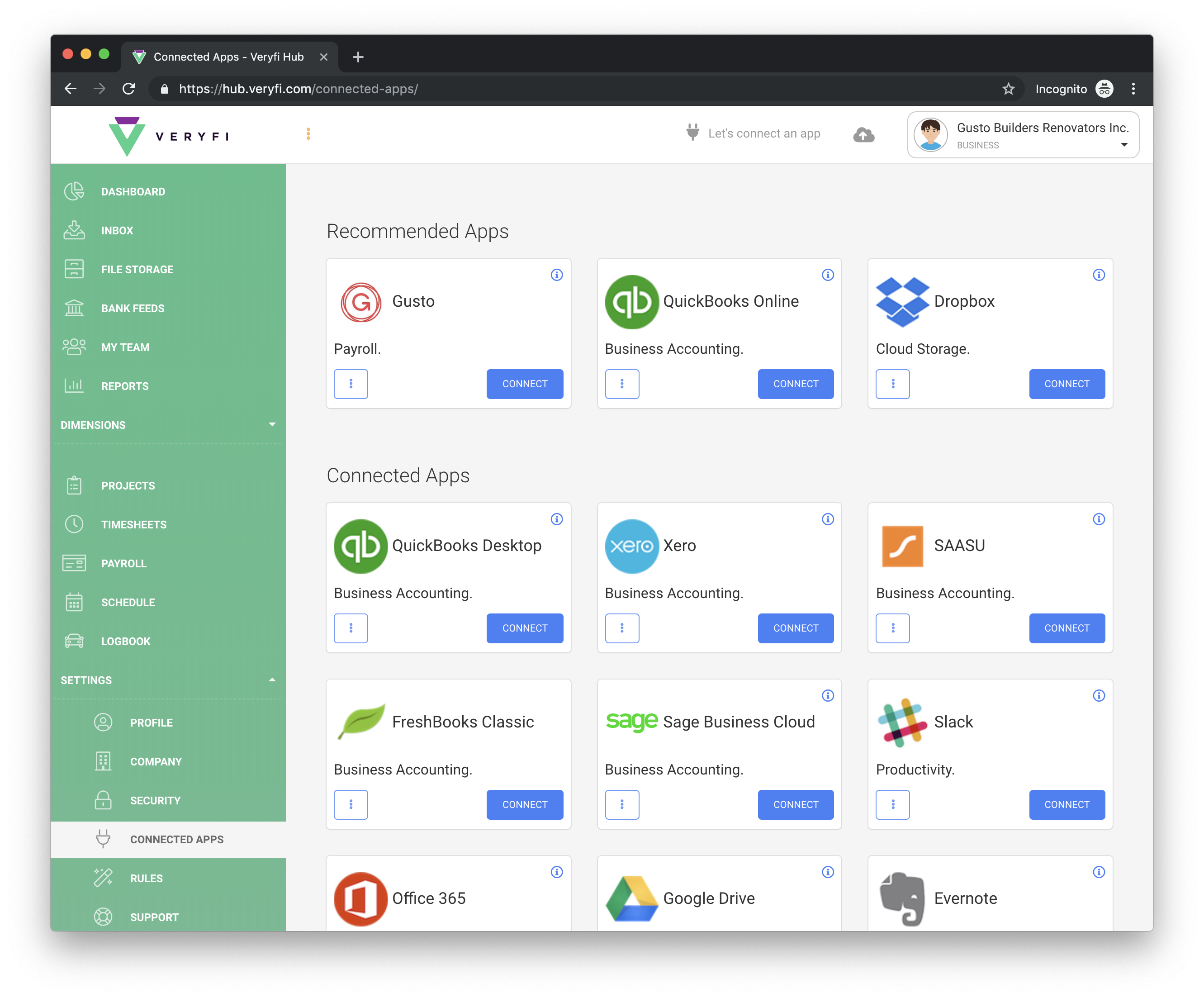Open Security settings in sidebar
1204x998 pixels.
pyautogui.click(x=167, y=801)
